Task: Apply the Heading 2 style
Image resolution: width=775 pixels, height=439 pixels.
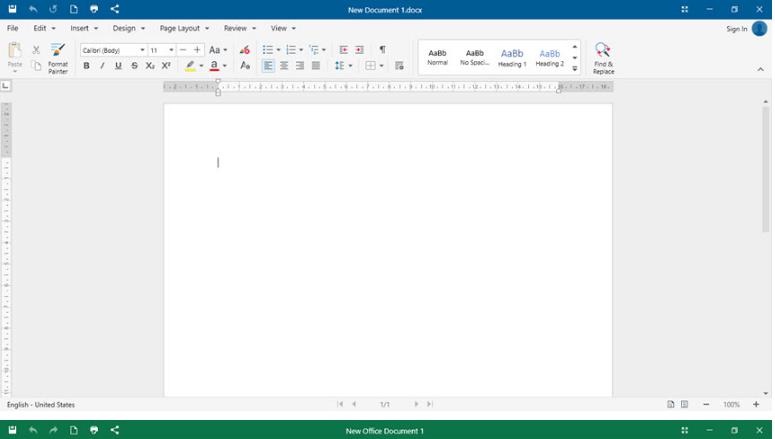Action: (550, 57)
